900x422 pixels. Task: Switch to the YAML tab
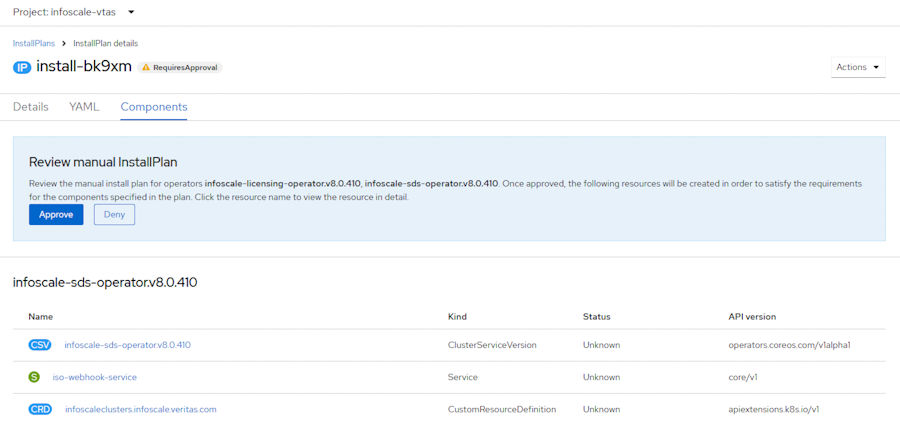(84, 107)
